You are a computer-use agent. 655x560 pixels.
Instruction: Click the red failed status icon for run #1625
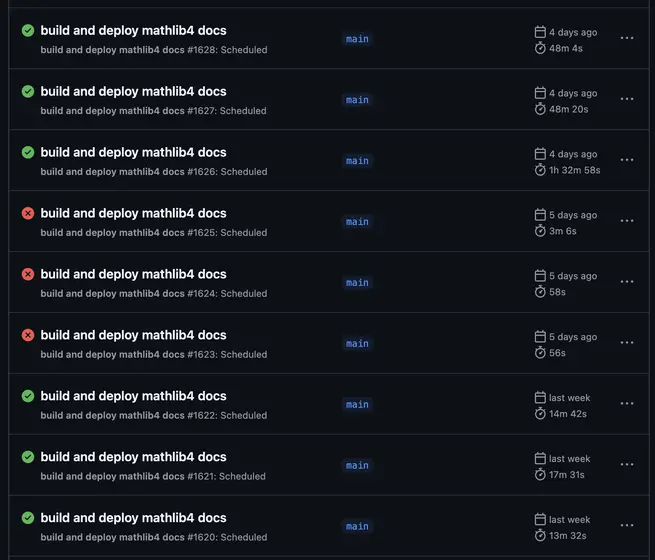click(x=28, y=213)
